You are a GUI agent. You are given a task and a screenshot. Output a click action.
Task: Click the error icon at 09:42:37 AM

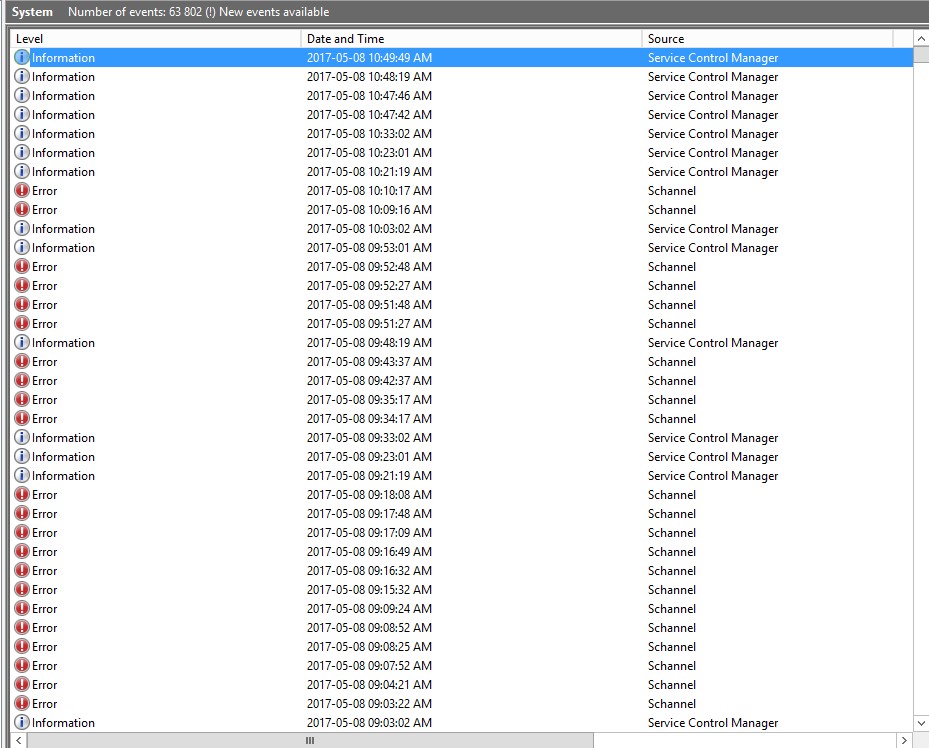click(x=22, y=380)
